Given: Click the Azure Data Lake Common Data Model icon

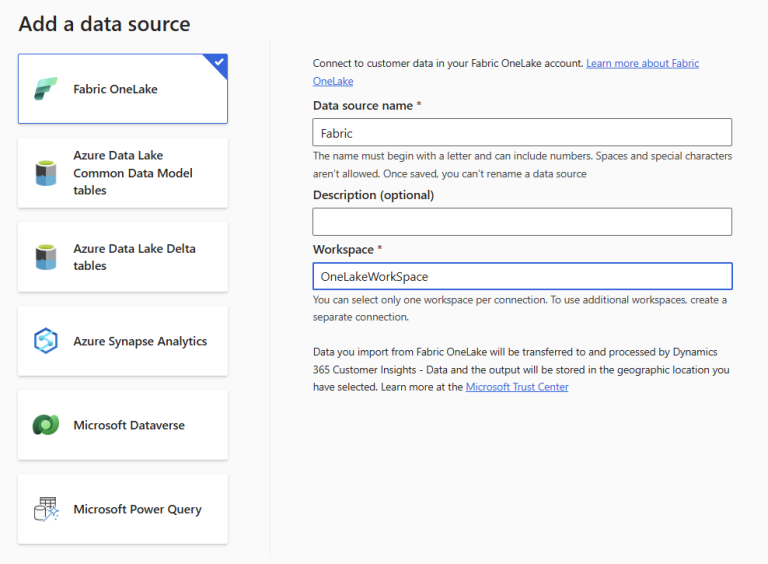Looking at the screenshot, I should click(x=46, y=173).
